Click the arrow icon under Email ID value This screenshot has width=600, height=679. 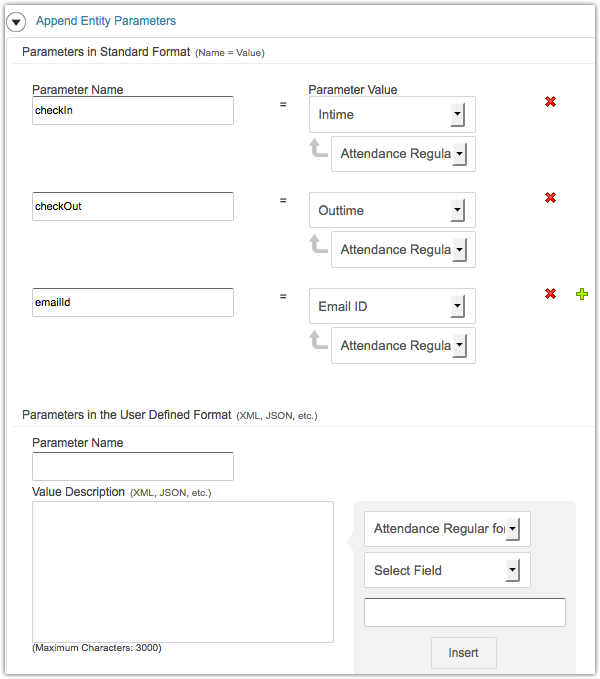[x=318, y=342]
